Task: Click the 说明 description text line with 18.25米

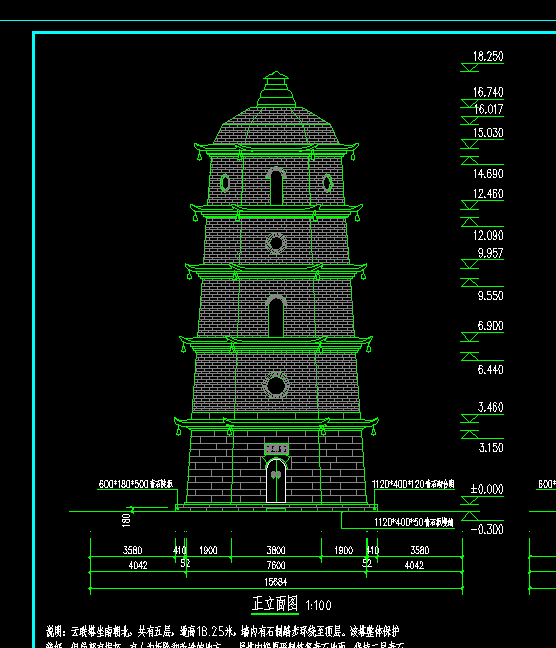Action: (x=222, y=631)
